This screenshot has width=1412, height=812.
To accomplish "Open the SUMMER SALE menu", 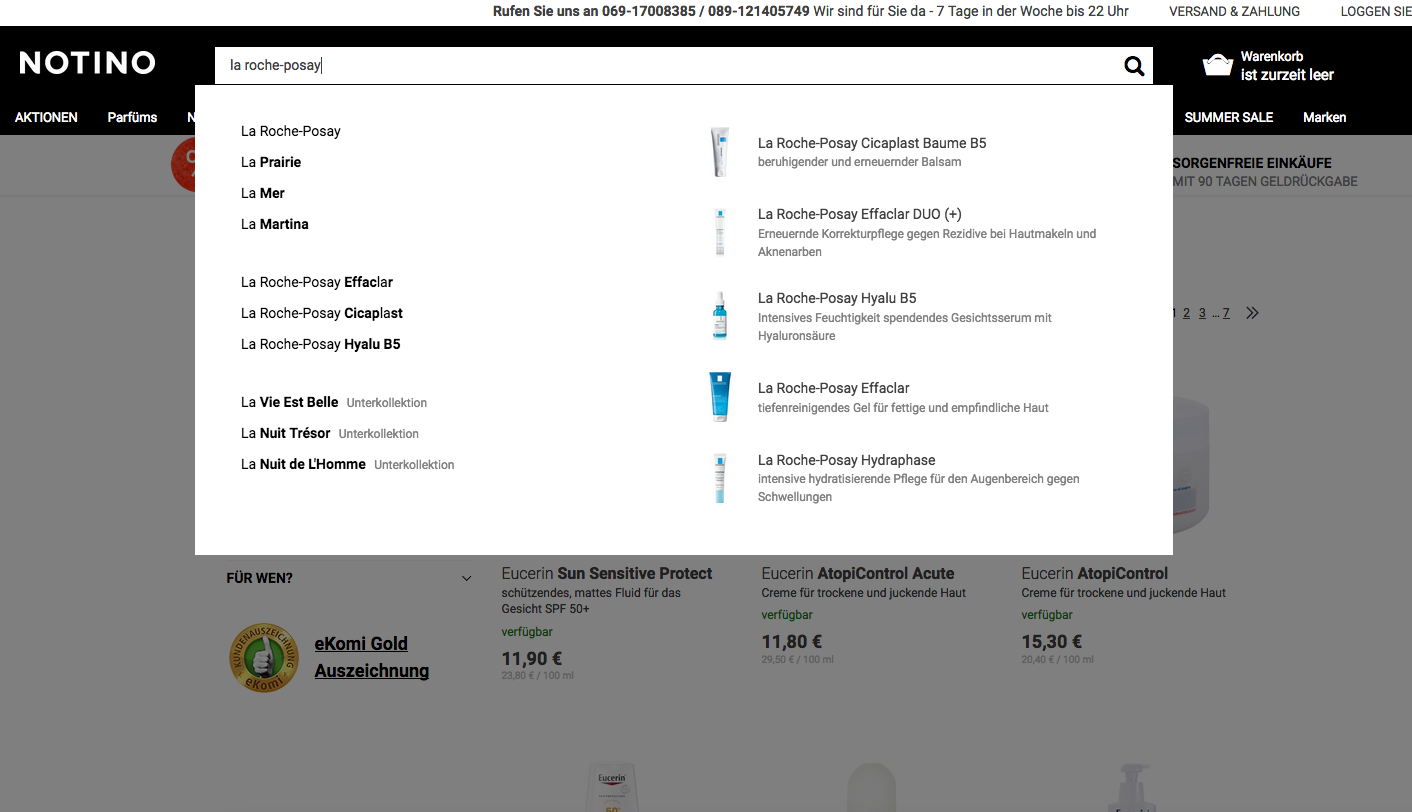I will [1228, 117].
